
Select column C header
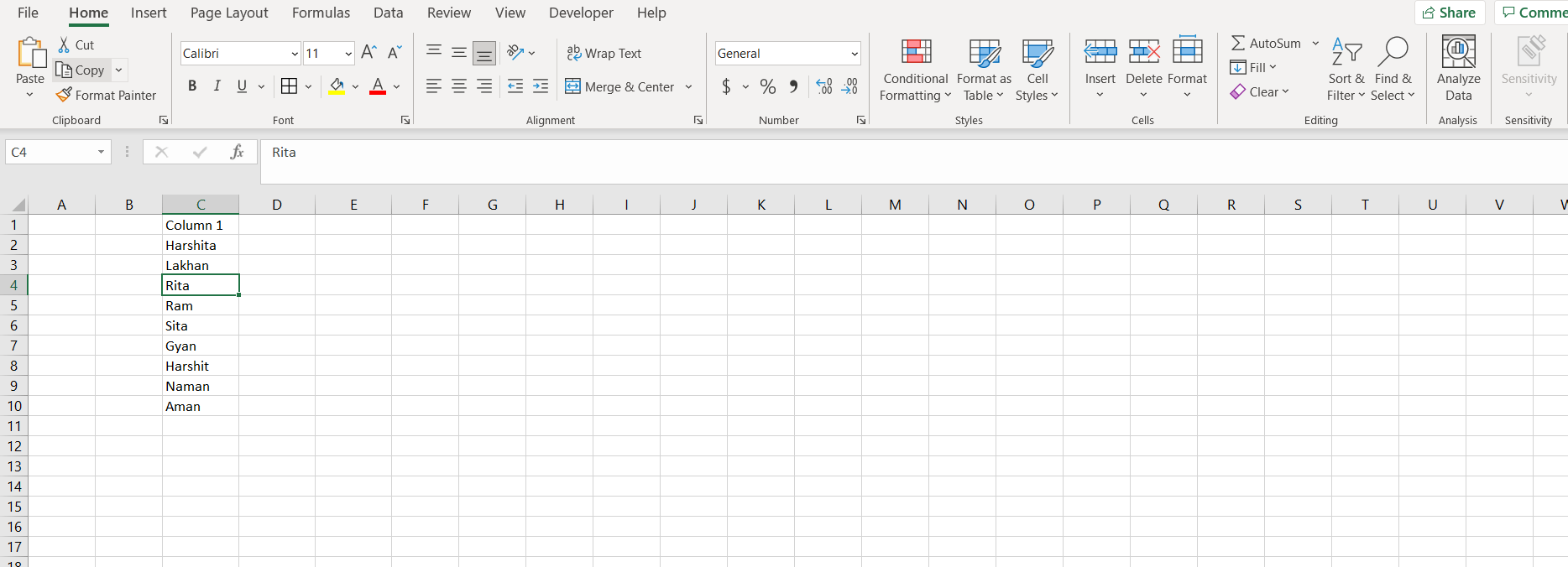[201, 205]
